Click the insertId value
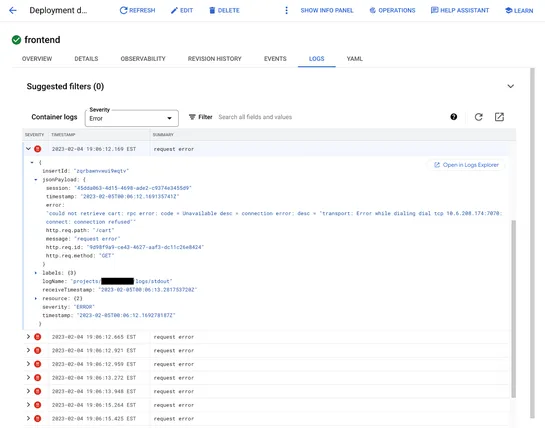The height and width of the screenshot is (428, 545). click(101, 171)
